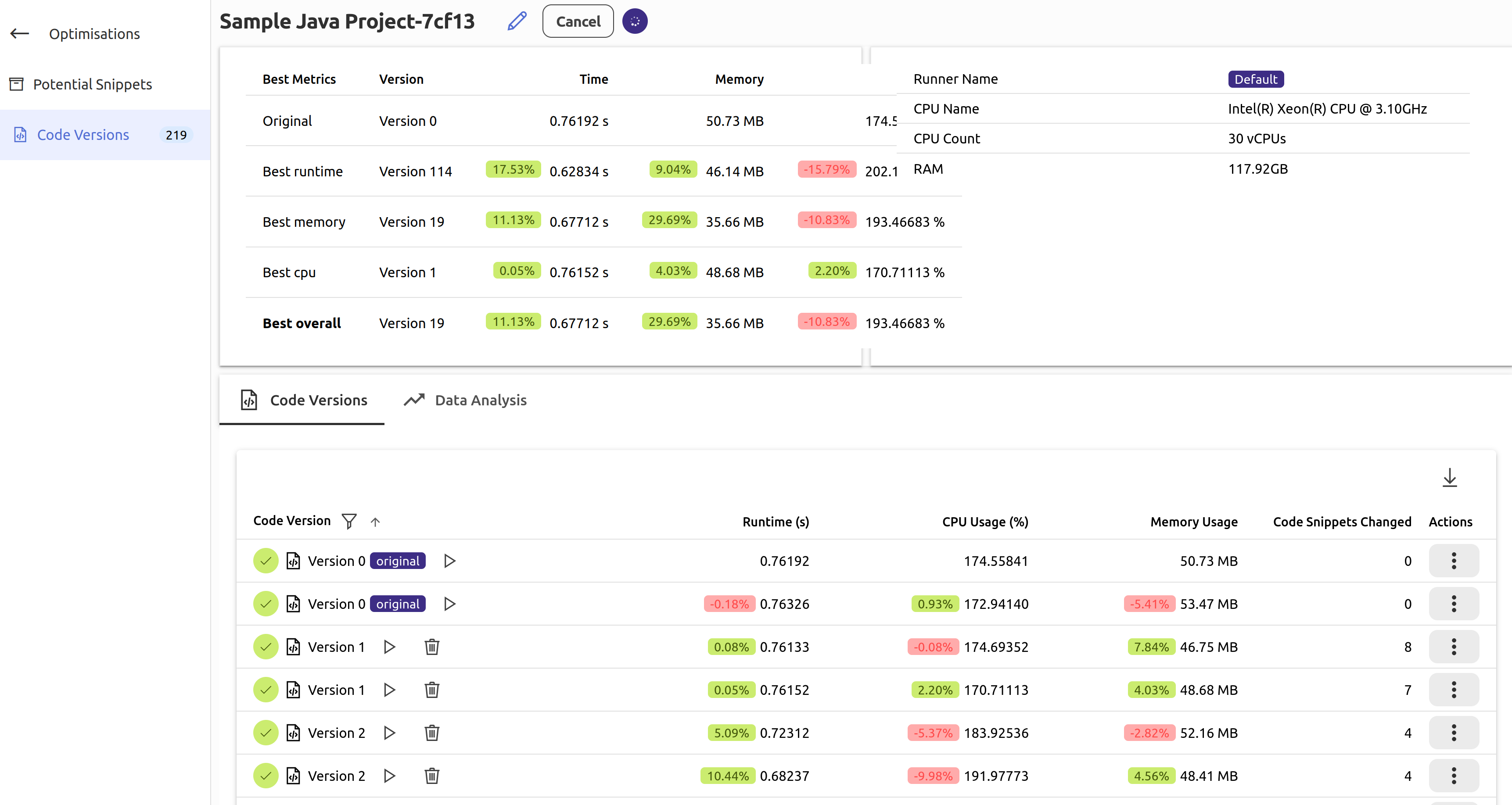
Task: Click the 10.44% runtime improvement badge
Action: coord(727,776)
